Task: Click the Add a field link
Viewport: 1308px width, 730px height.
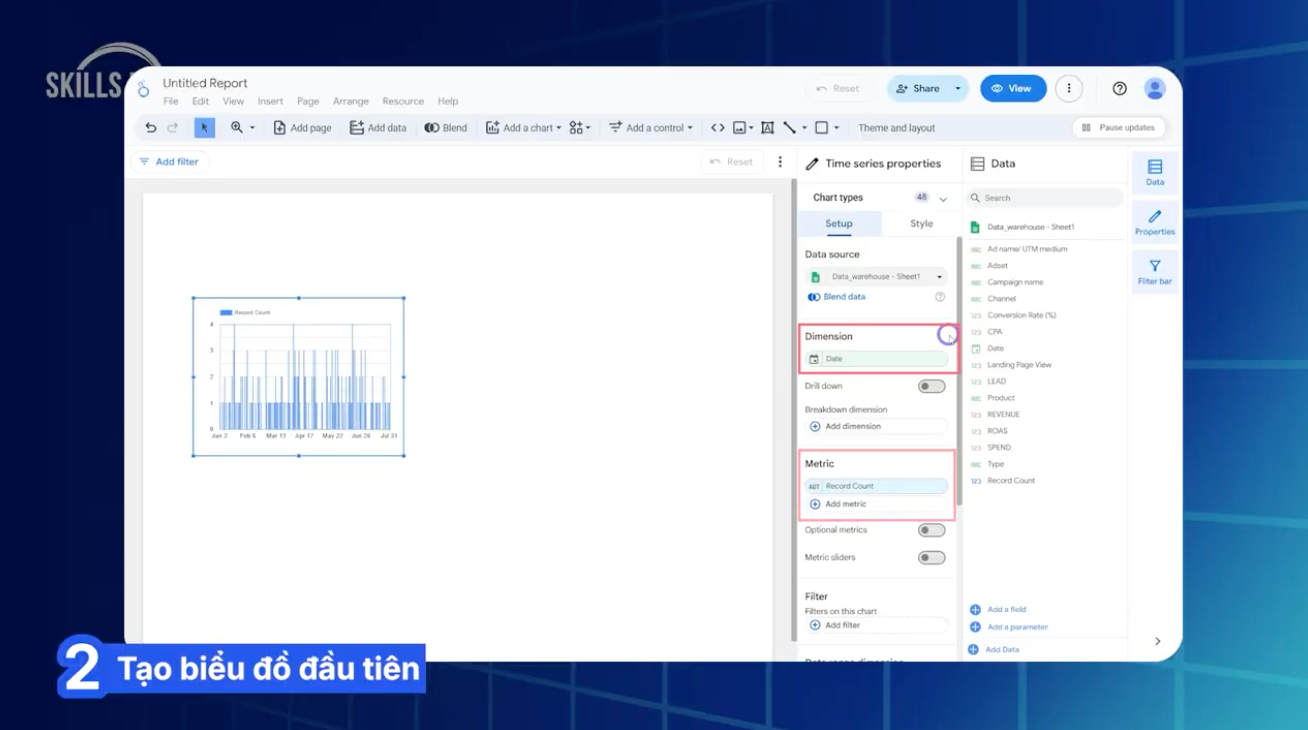Action: [1007, 608]
